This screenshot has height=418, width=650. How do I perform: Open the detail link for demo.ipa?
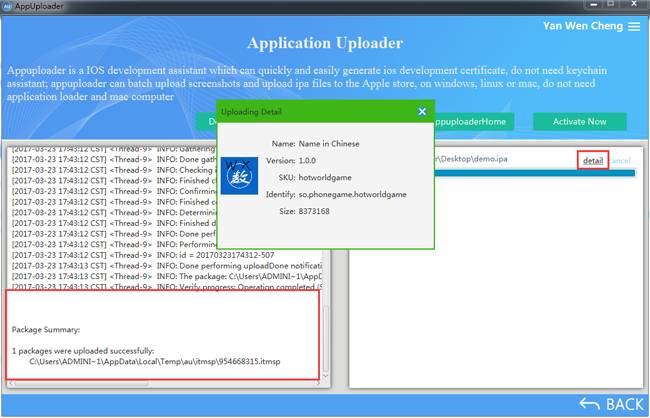[593, 160]
